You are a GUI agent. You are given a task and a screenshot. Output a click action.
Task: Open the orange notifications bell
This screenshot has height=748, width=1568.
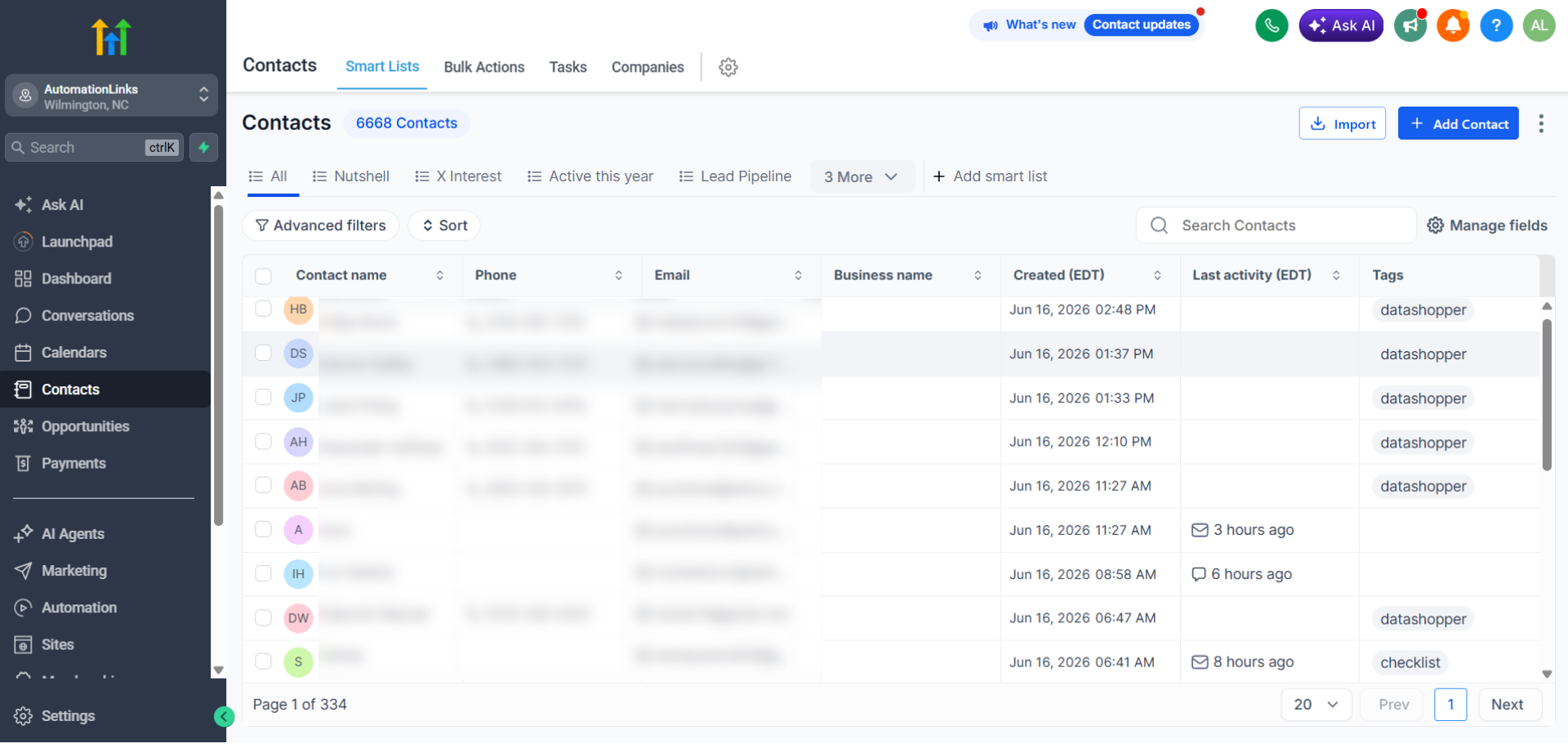tap(1453, 25)
